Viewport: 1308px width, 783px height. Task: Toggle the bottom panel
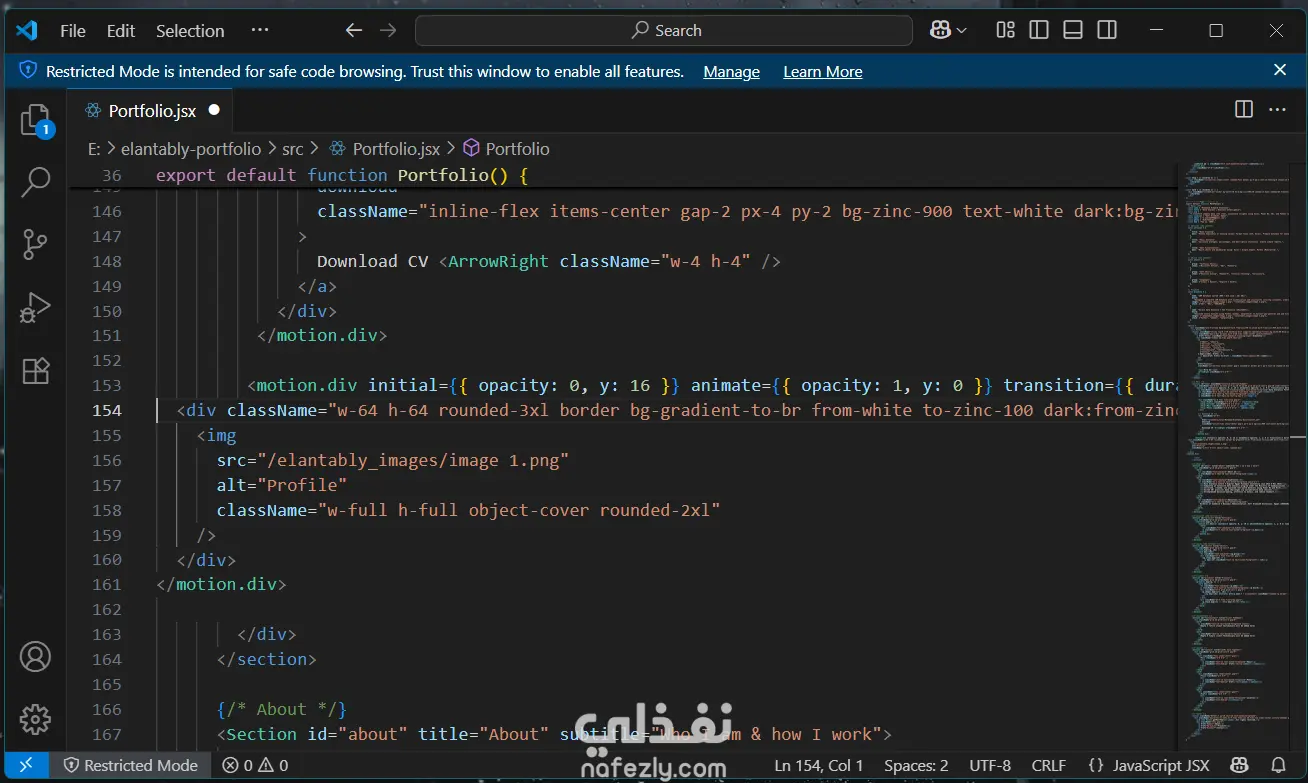tap(1073, 30)
